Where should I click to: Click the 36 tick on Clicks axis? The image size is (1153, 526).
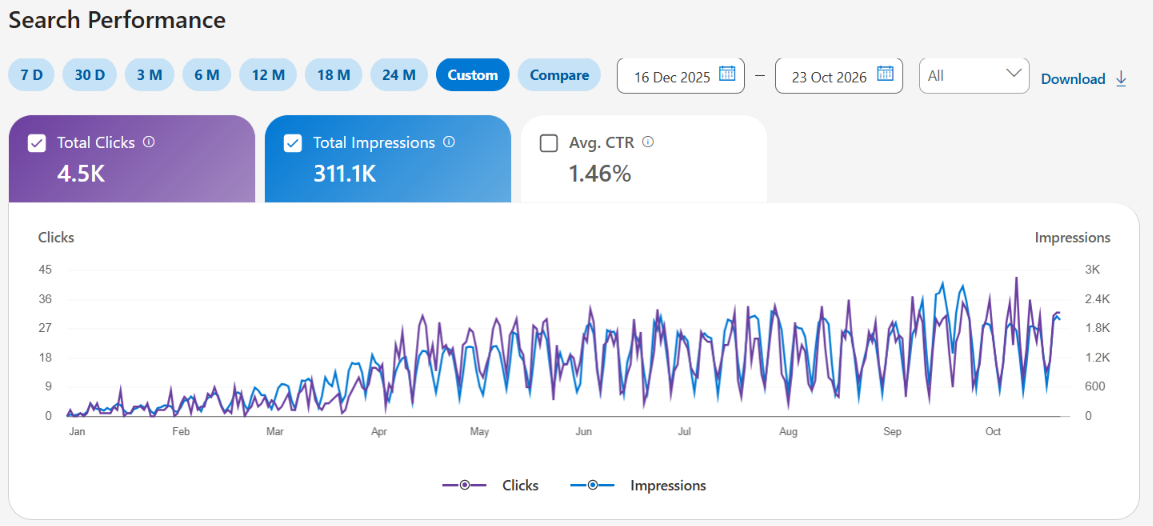tap(45, 299)
